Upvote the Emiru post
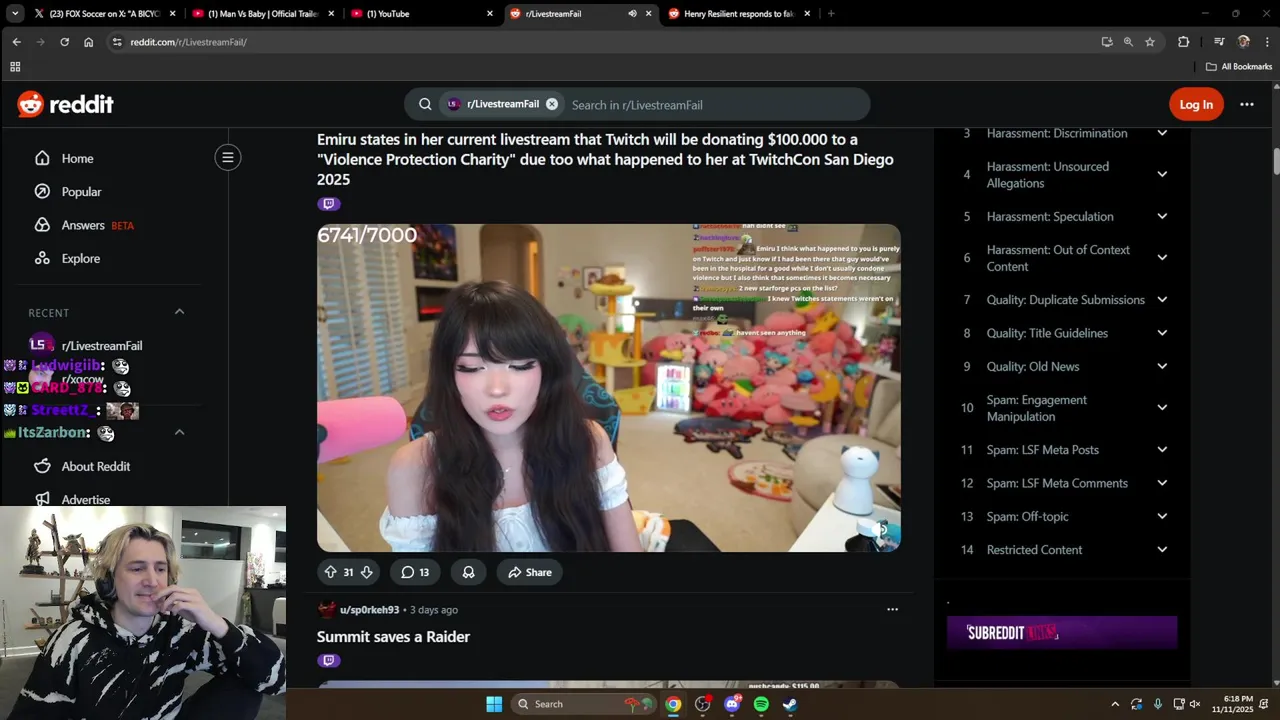Image resolution: width=1280 pixels, height=720 pixels. [330, 572]
